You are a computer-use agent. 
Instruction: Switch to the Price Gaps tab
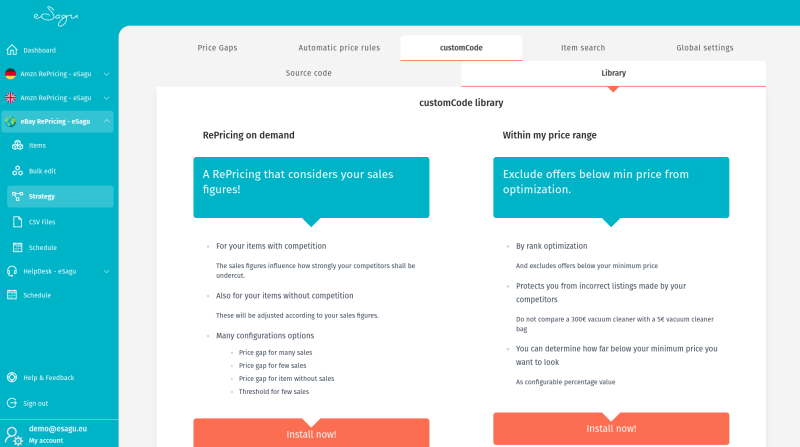[217, 48]
